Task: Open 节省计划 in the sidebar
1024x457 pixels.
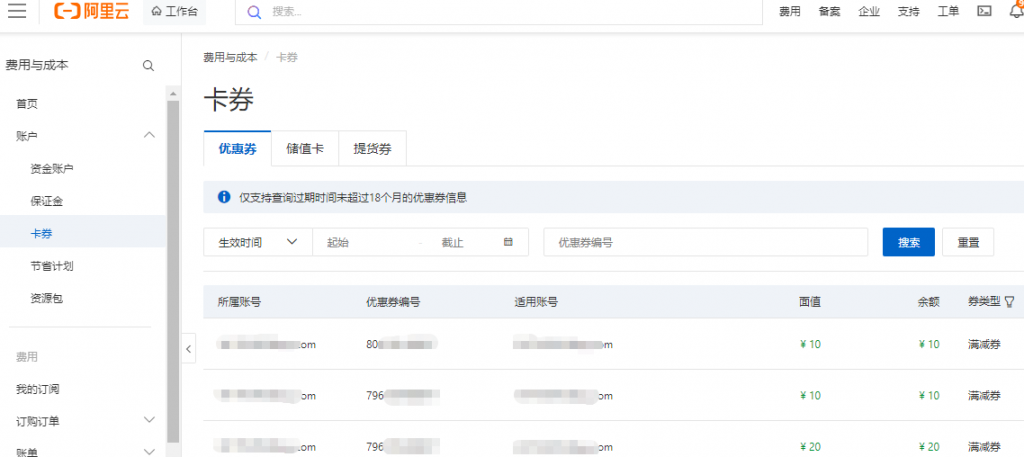Action: pyautogui.click(x=52, y=266)
